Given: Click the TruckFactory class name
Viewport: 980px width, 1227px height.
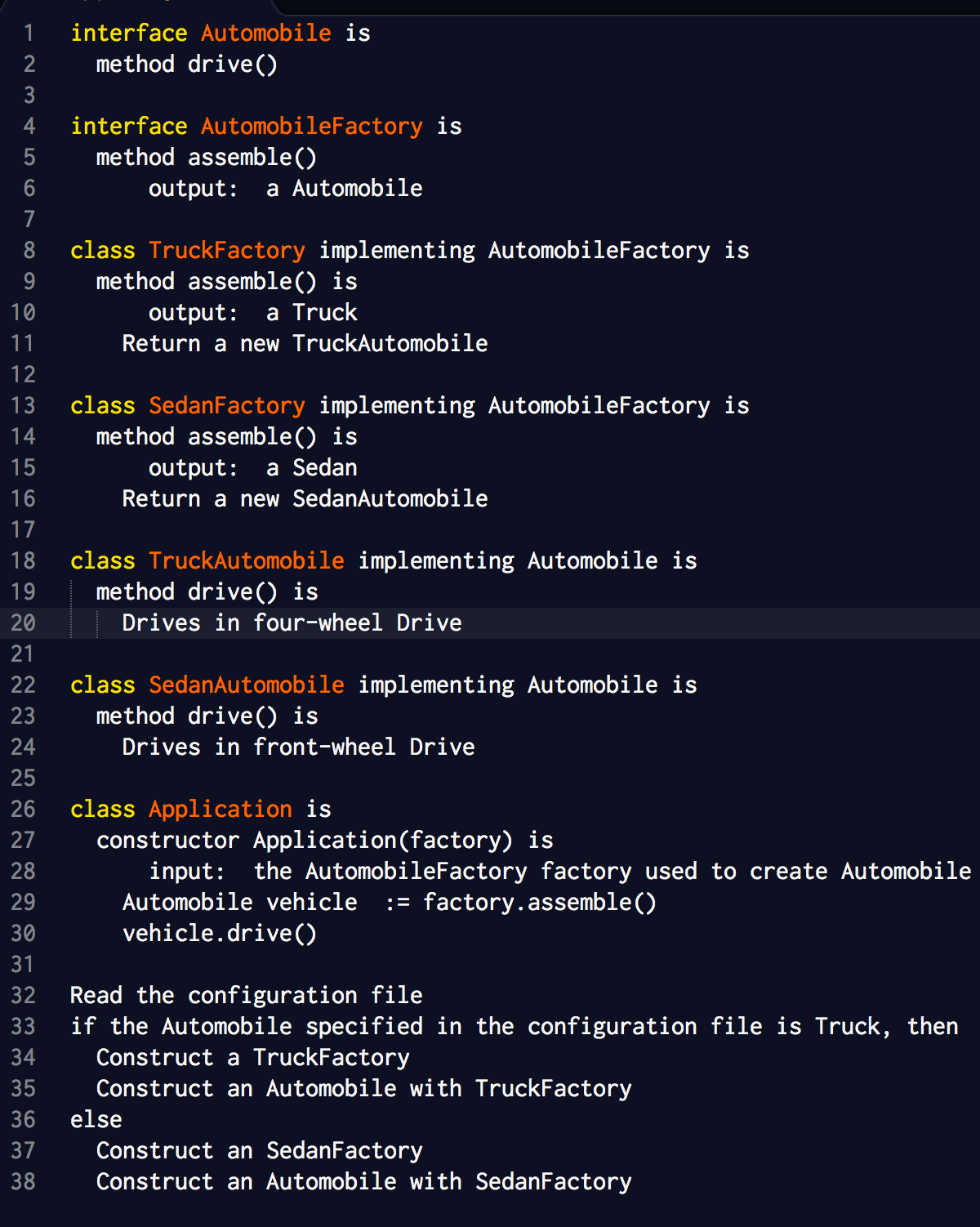Looking at the screenshot, I should 226,250.
